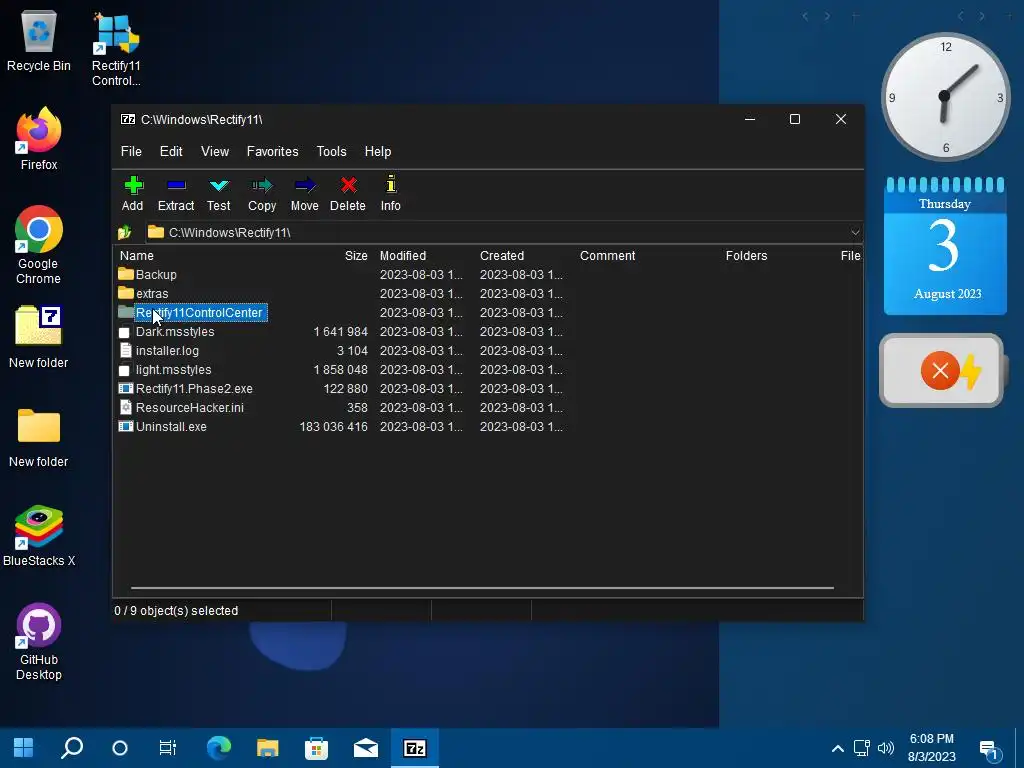Open the 7-Zip New folder archive icon
The image size is (1024, 768).
coord(39,336)
